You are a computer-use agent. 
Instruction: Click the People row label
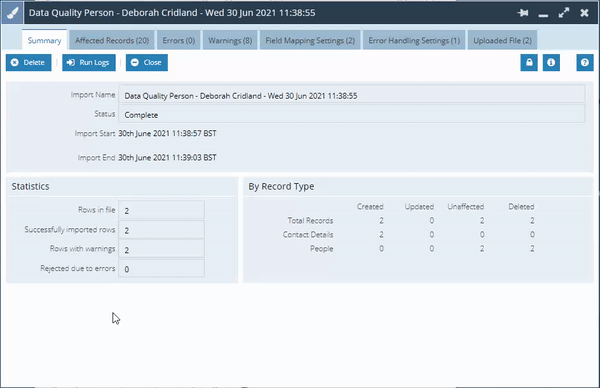pyautogui.click(x=321, y=249)
